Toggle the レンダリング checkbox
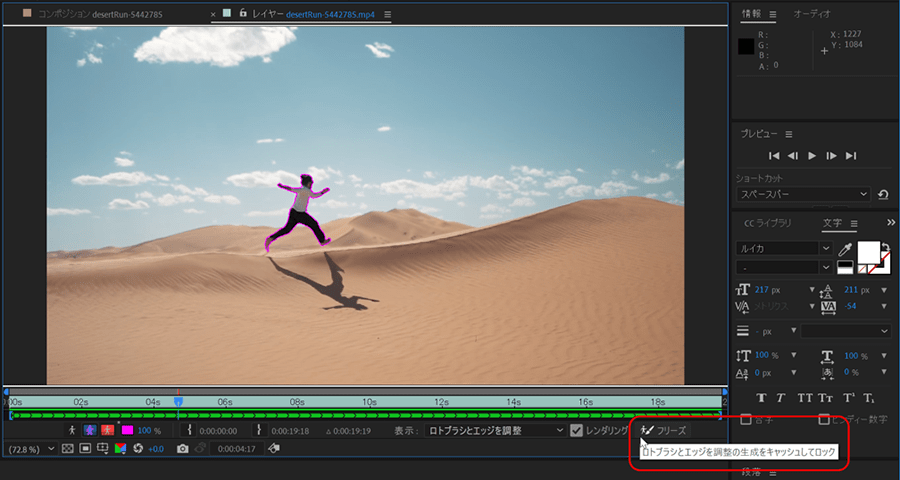 (576, 430)
